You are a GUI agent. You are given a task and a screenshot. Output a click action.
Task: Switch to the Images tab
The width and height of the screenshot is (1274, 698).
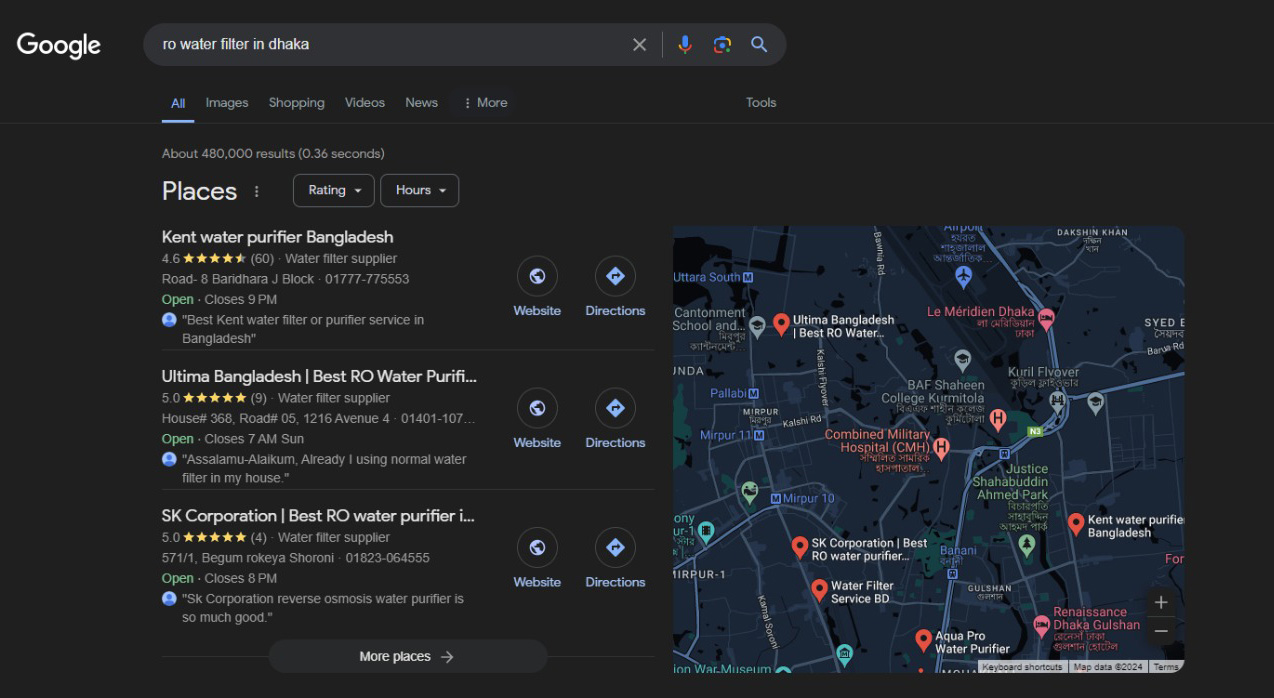tap(227, 102)
